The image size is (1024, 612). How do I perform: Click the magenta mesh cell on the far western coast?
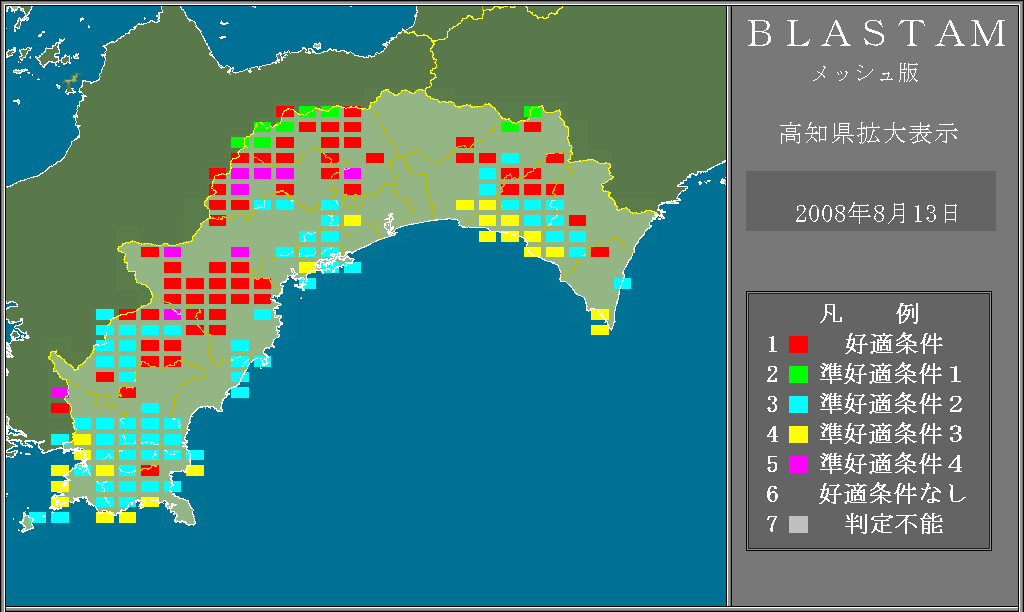pyautogui.click(x=59, y=393)
